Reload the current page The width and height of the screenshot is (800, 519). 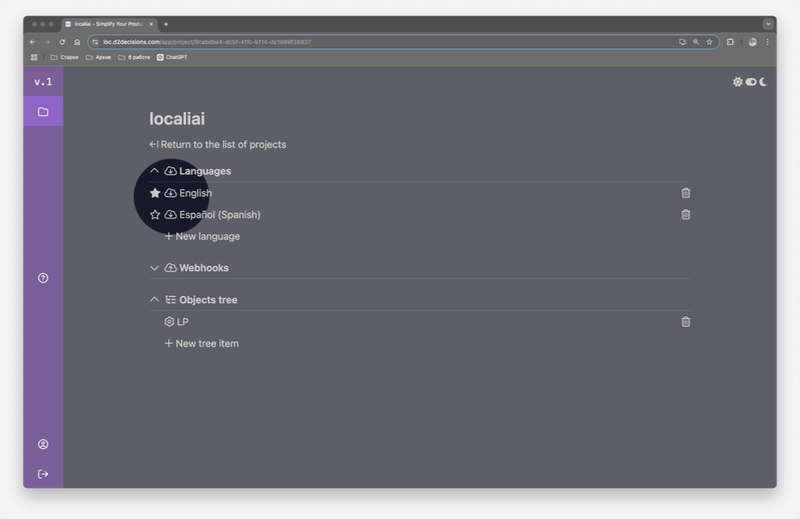[62, 42]
